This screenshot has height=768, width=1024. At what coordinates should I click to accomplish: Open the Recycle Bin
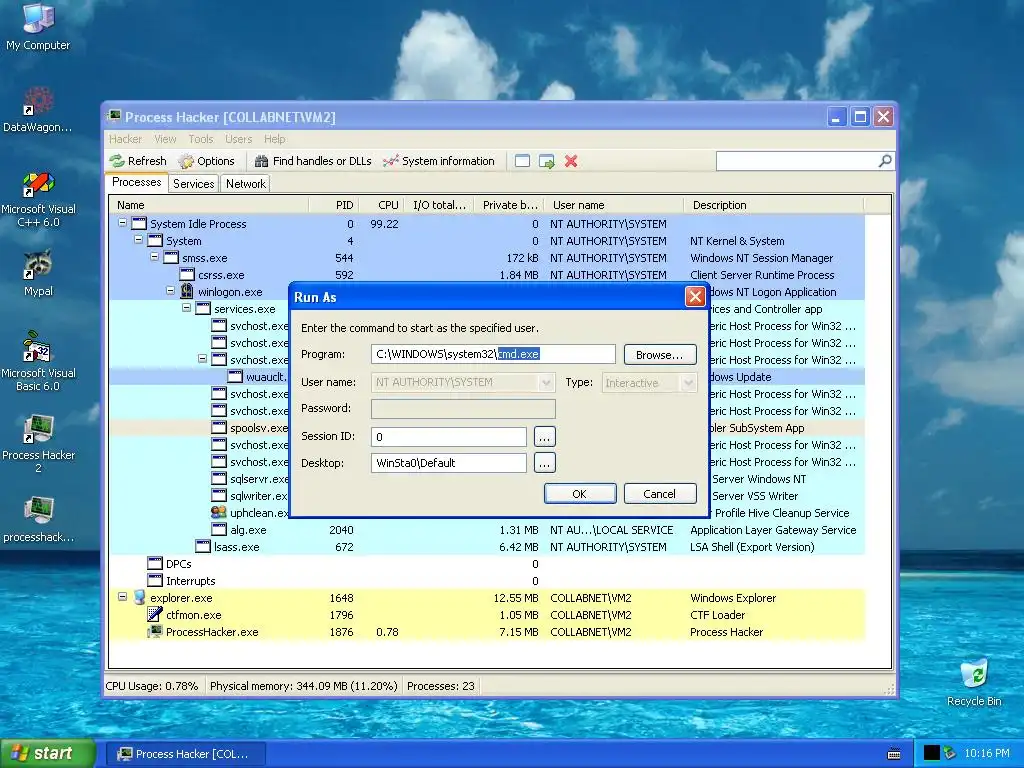tap(974, 682)
